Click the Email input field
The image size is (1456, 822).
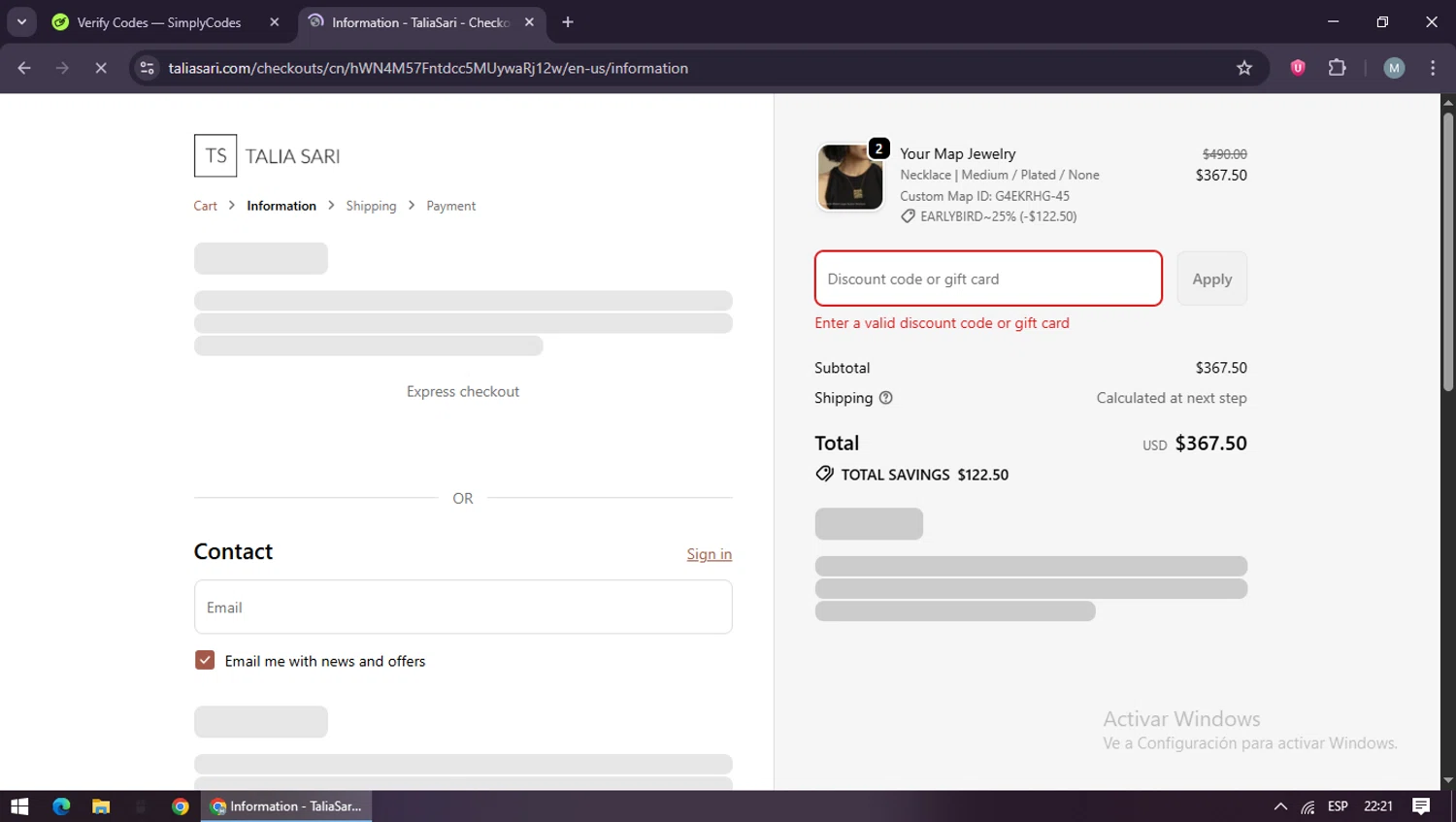(463, 608)
